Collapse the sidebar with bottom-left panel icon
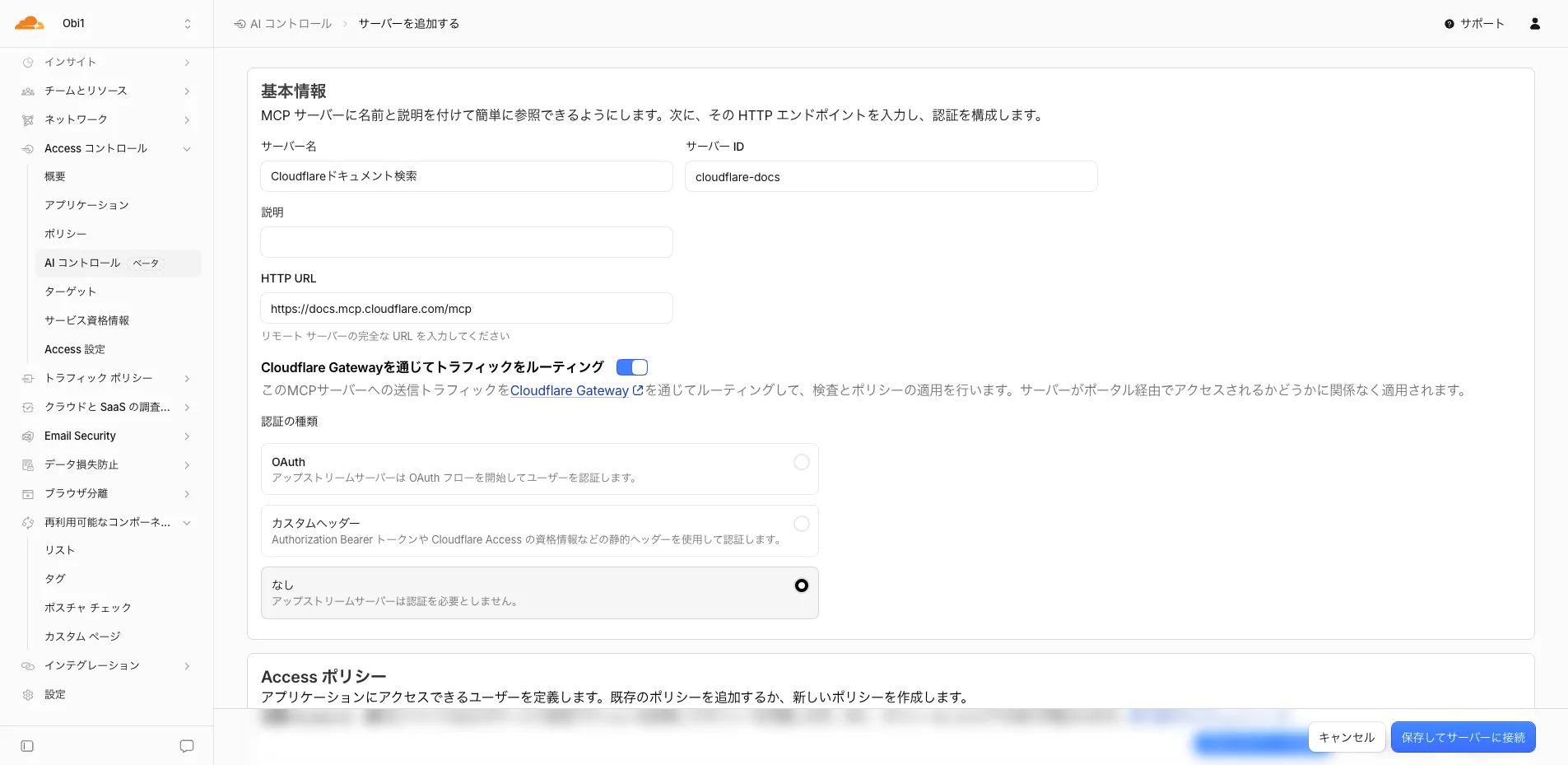 [27, 746]
